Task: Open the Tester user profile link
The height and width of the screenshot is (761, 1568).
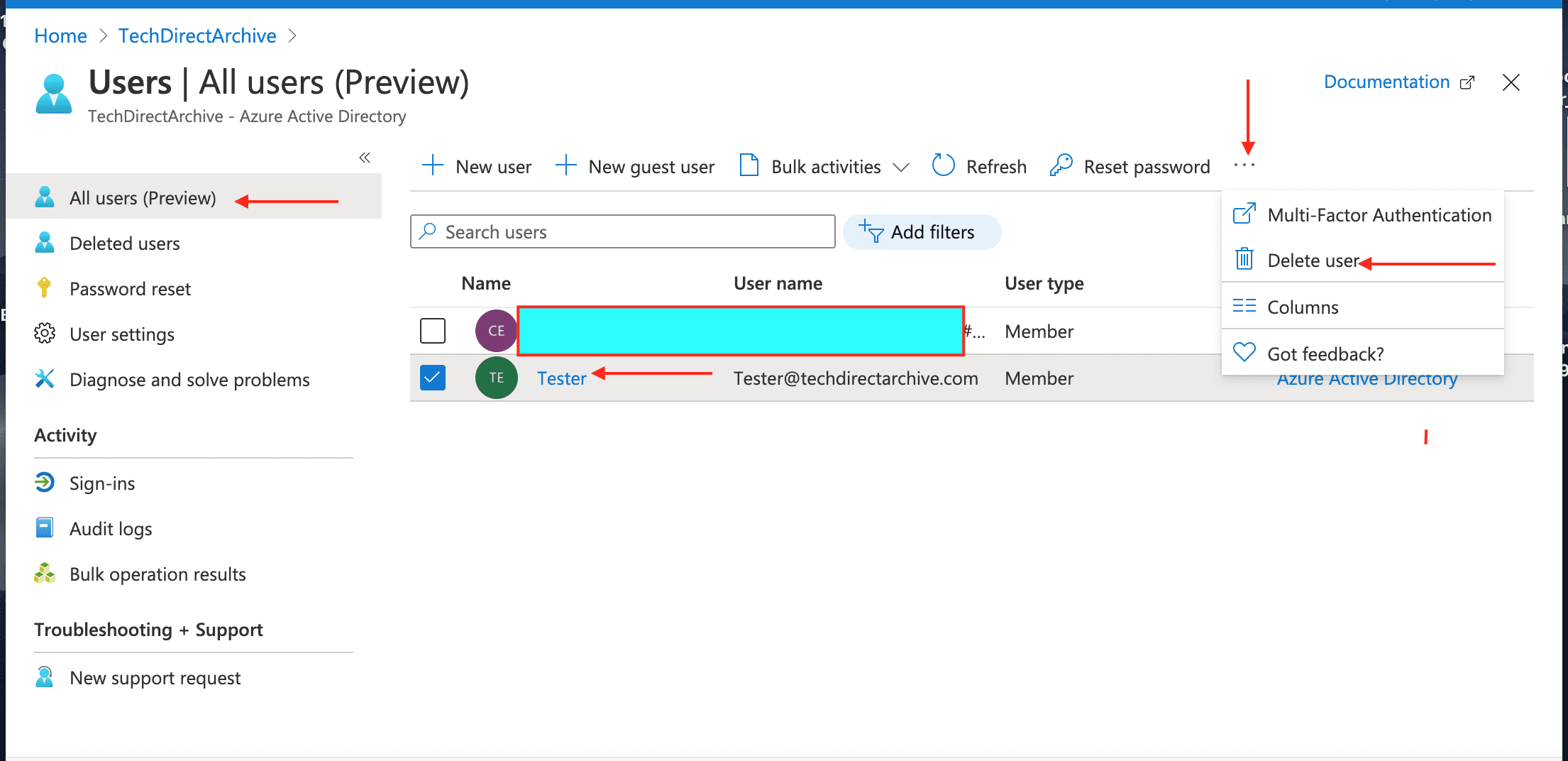Action: 561,378
